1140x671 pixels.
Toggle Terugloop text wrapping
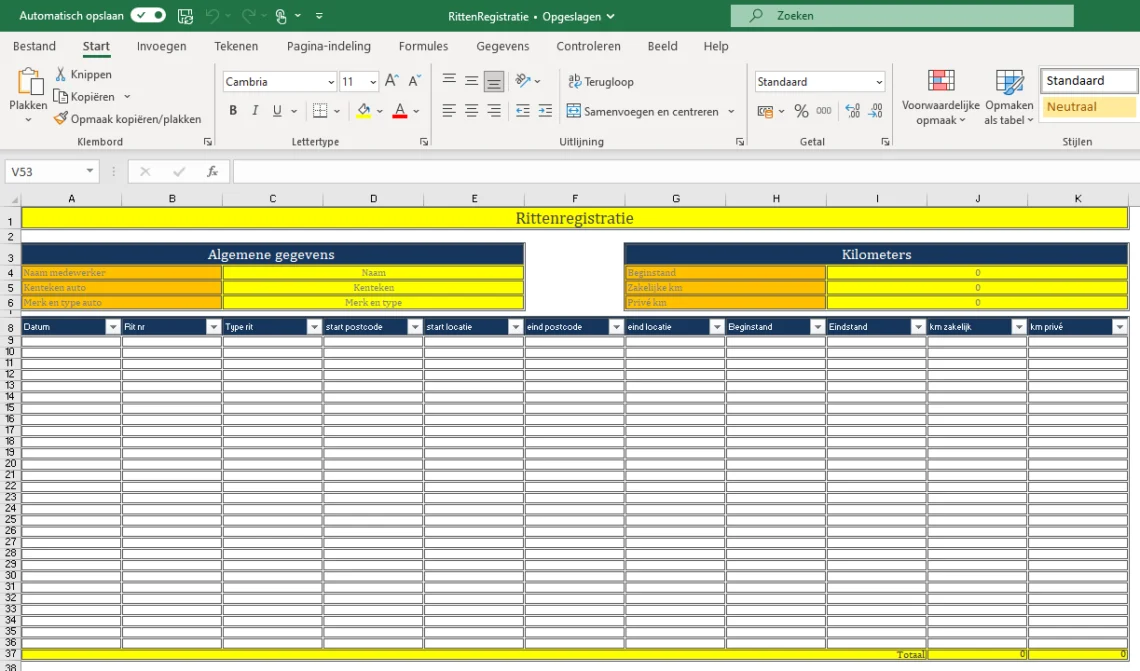(x=600, y=82)
